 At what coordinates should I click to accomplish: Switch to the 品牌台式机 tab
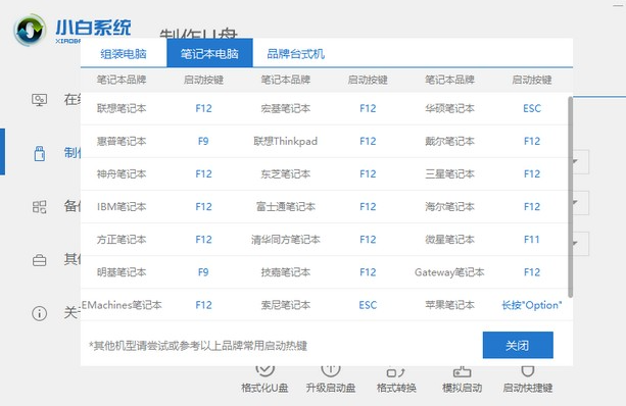click(295, 53)
